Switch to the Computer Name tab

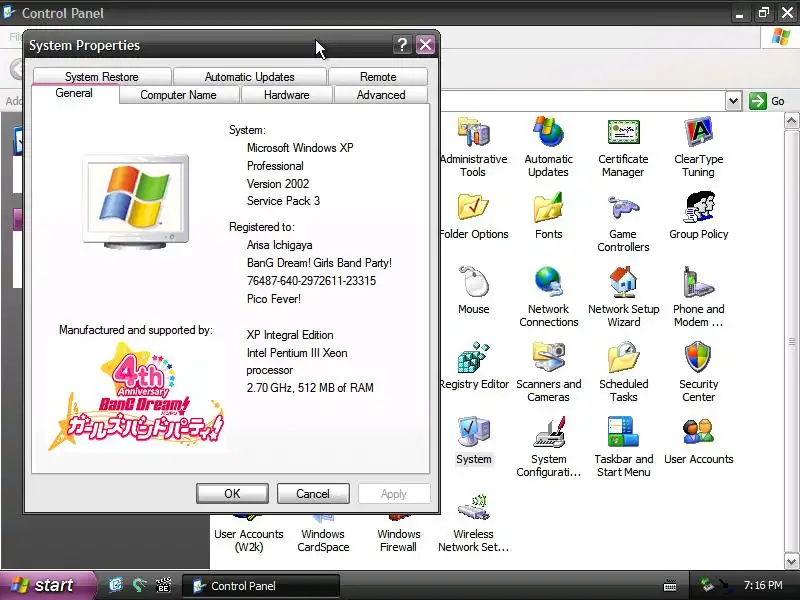[x=179, y=95]
